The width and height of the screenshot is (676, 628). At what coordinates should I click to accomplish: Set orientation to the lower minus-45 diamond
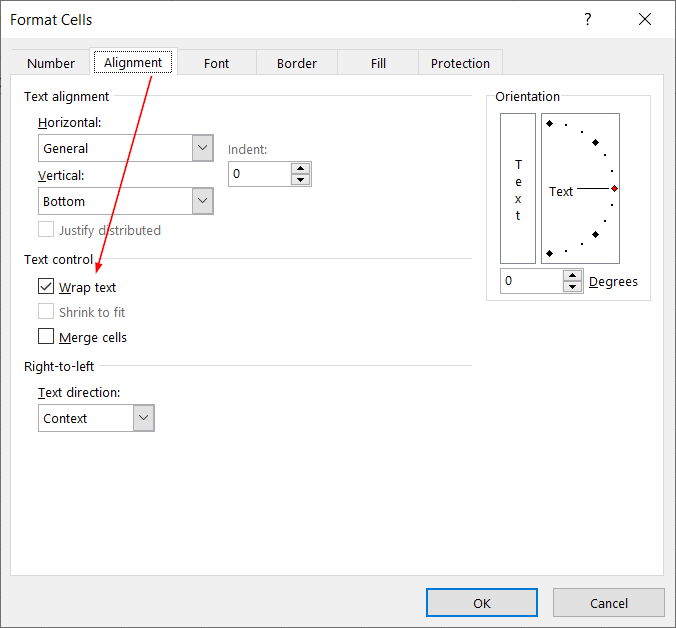click(595, 234)
